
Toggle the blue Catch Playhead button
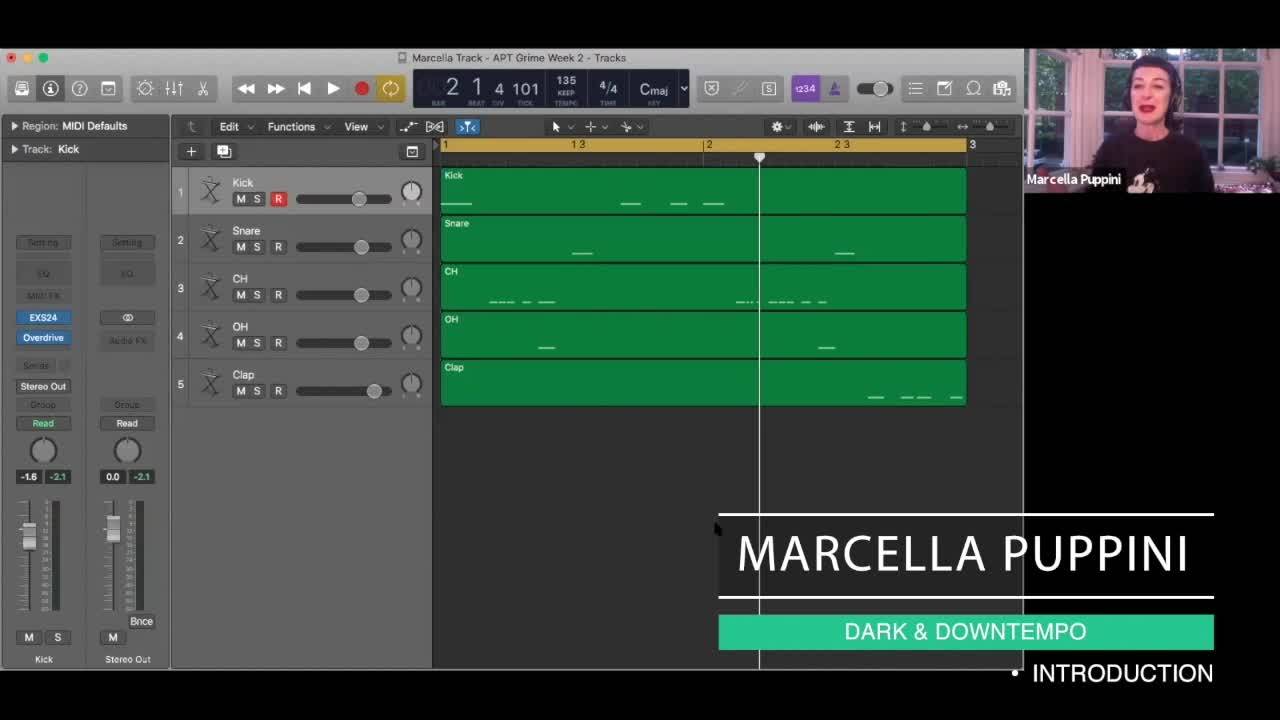pos(467,127)
